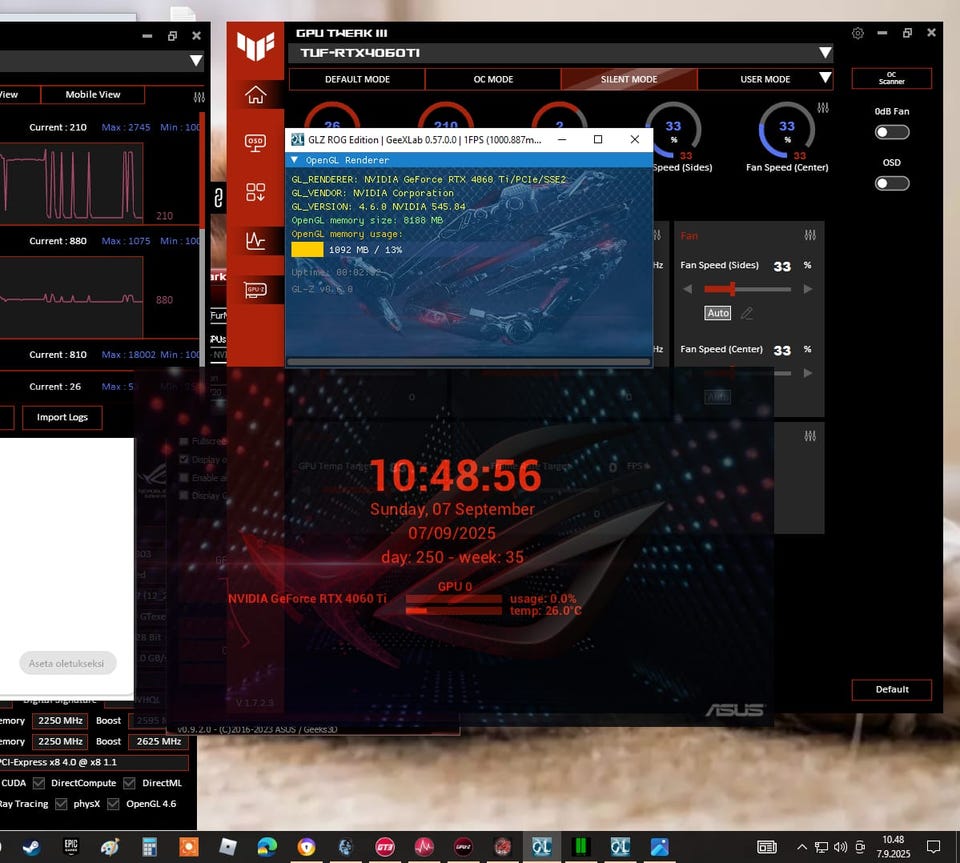This screenshot has width=960, height=863.
Task: Expand the User Mode profile dropdown arrow
Action: coord(824,79)
